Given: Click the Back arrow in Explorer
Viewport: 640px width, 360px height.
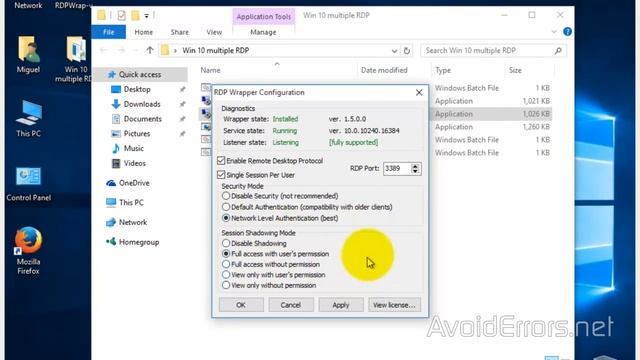Looking at the screenshot, I should click(103, 50).
